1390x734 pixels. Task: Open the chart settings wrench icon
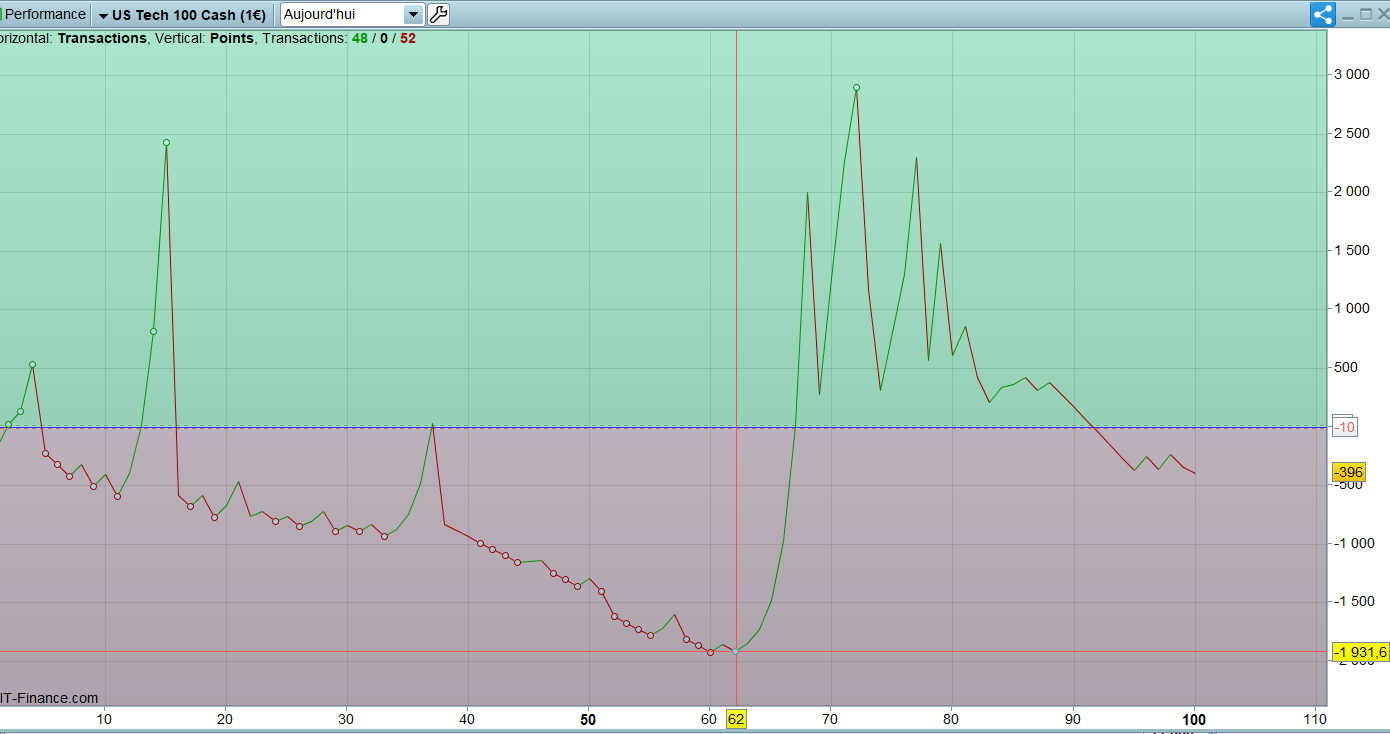438,14
